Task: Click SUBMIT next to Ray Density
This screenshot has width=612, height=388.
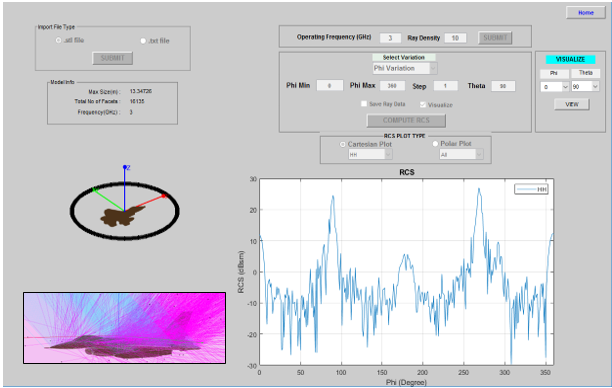Action: [x=495, y=37]
